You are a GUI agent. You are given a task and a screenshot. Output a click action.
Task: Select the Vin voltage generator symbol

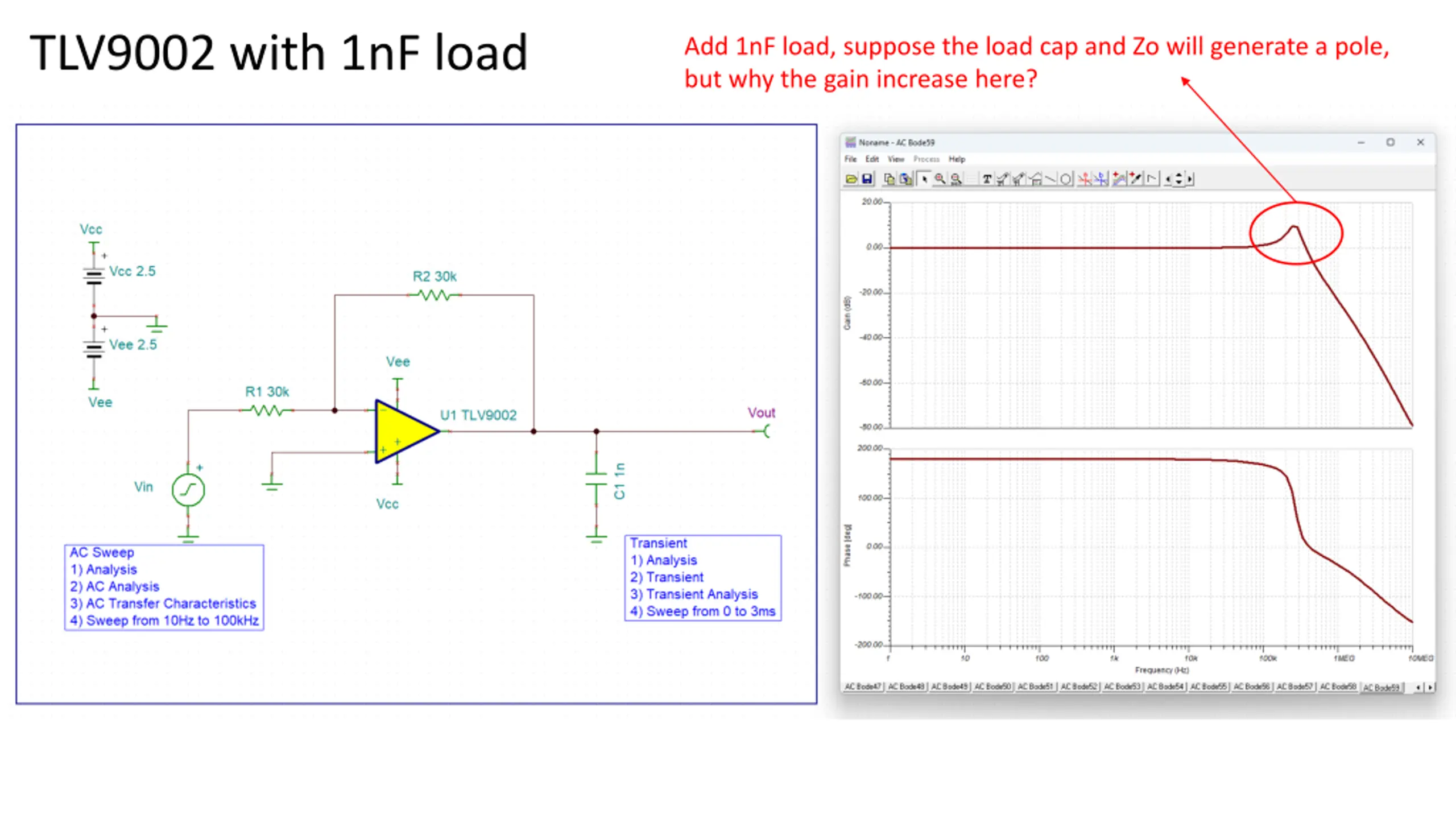(188, 490)
